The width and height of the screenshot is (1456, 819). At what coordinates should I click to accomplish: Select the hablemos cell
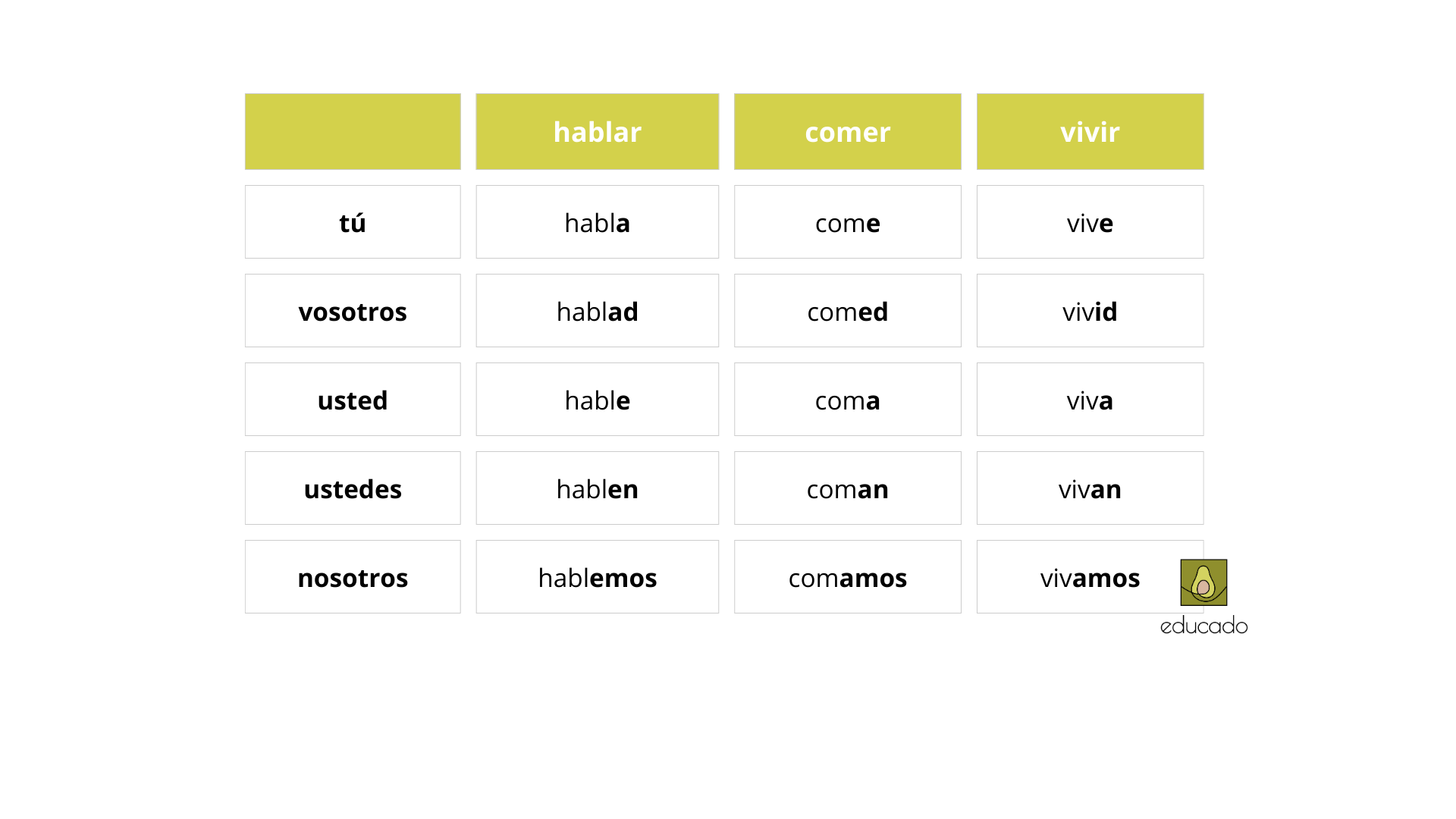(597, 577)
